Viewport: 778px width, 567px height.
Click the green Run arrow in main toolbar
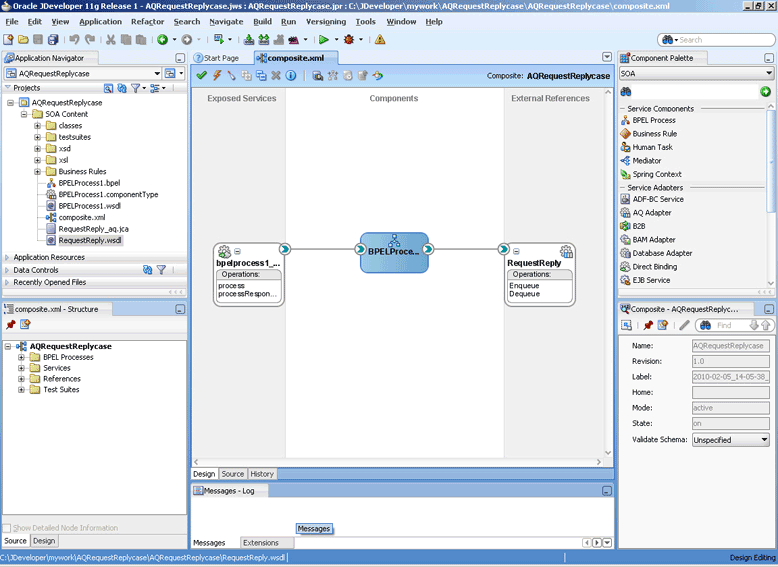pyautogui.click(x=324, y=40)
